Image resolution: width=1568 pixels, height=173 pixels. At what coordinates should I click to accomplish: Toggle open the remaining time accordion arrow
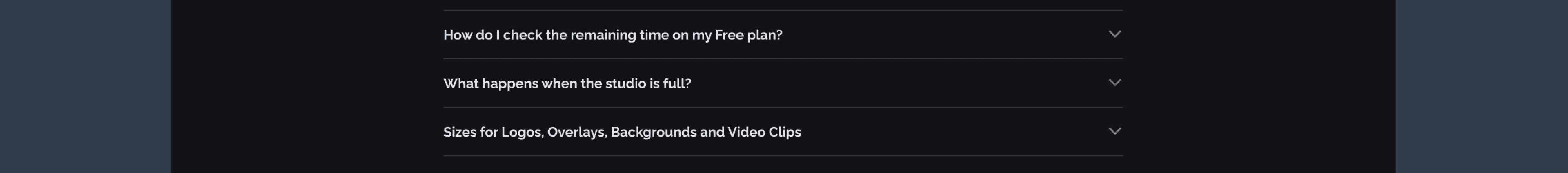[1114, 34]
